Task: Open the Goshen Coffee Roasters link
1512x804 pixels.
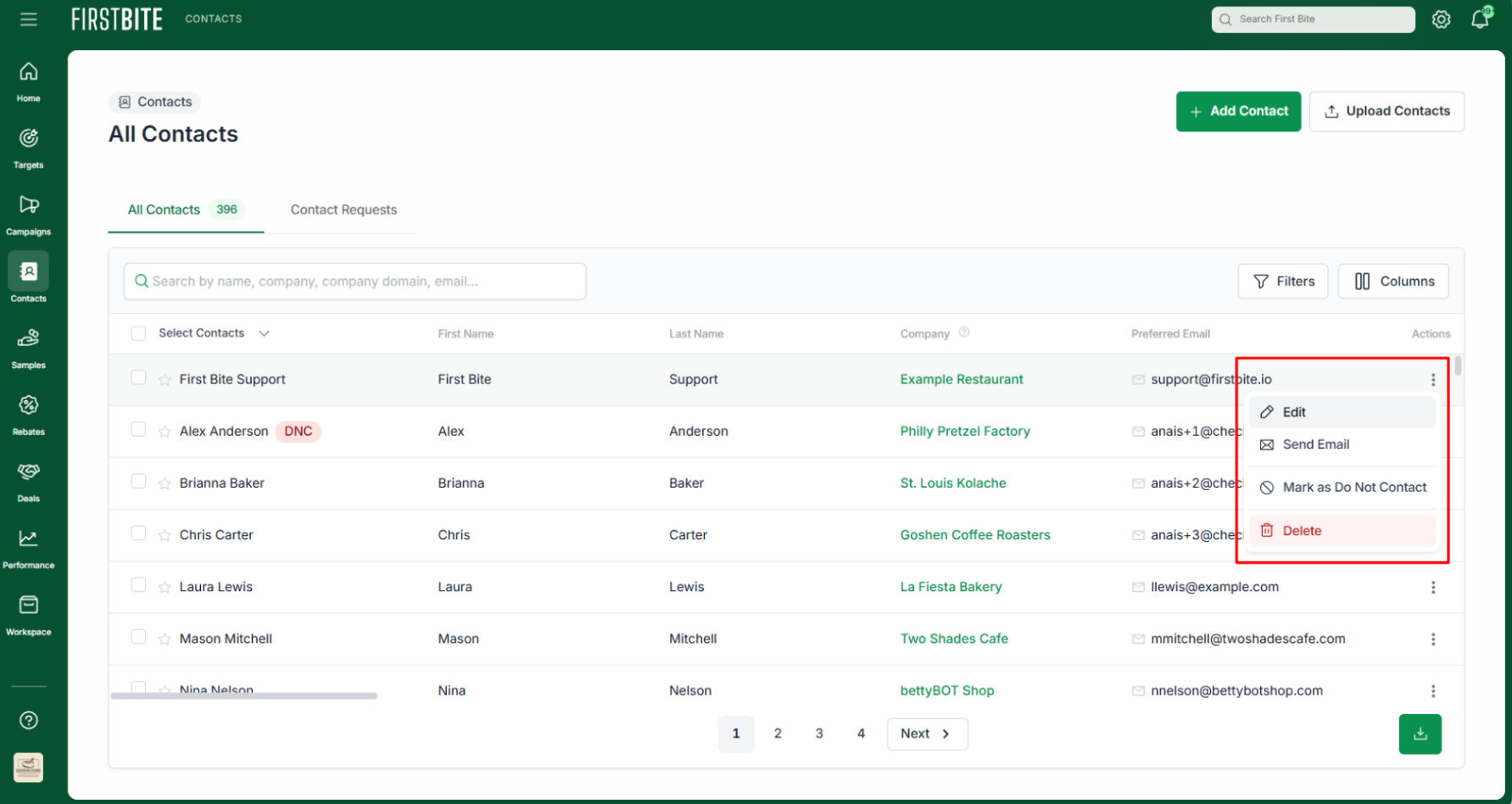Action: coord(975,534)
